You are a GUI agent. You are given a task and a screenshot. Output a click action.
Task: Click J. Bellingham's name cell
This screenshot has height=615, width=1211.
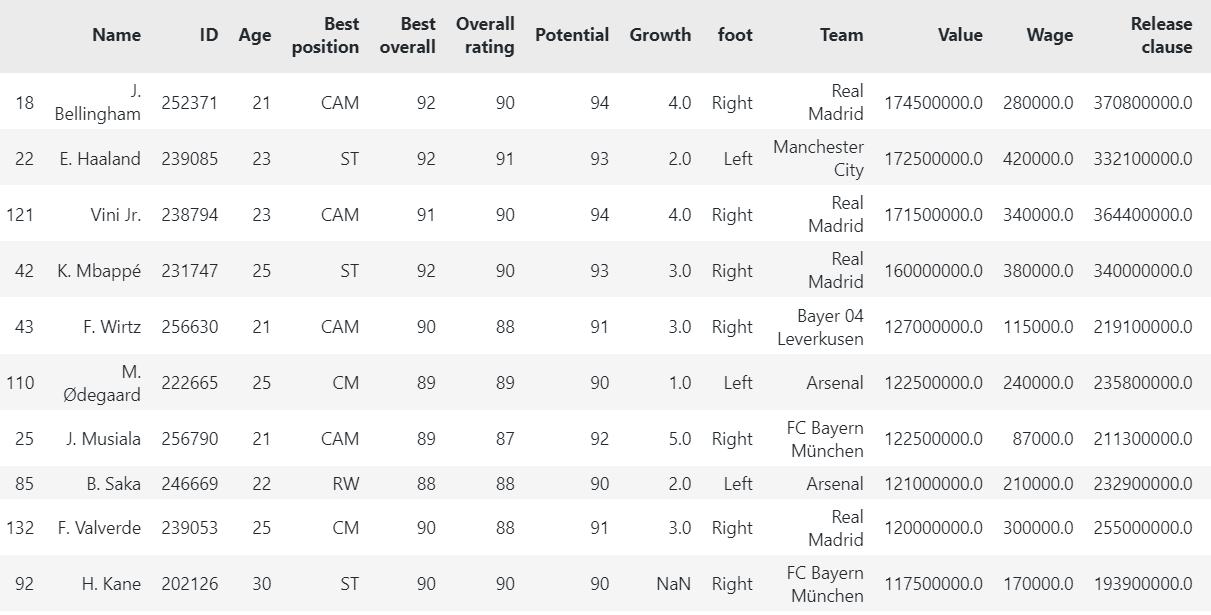pyautogui.click(x=98, y=102)
